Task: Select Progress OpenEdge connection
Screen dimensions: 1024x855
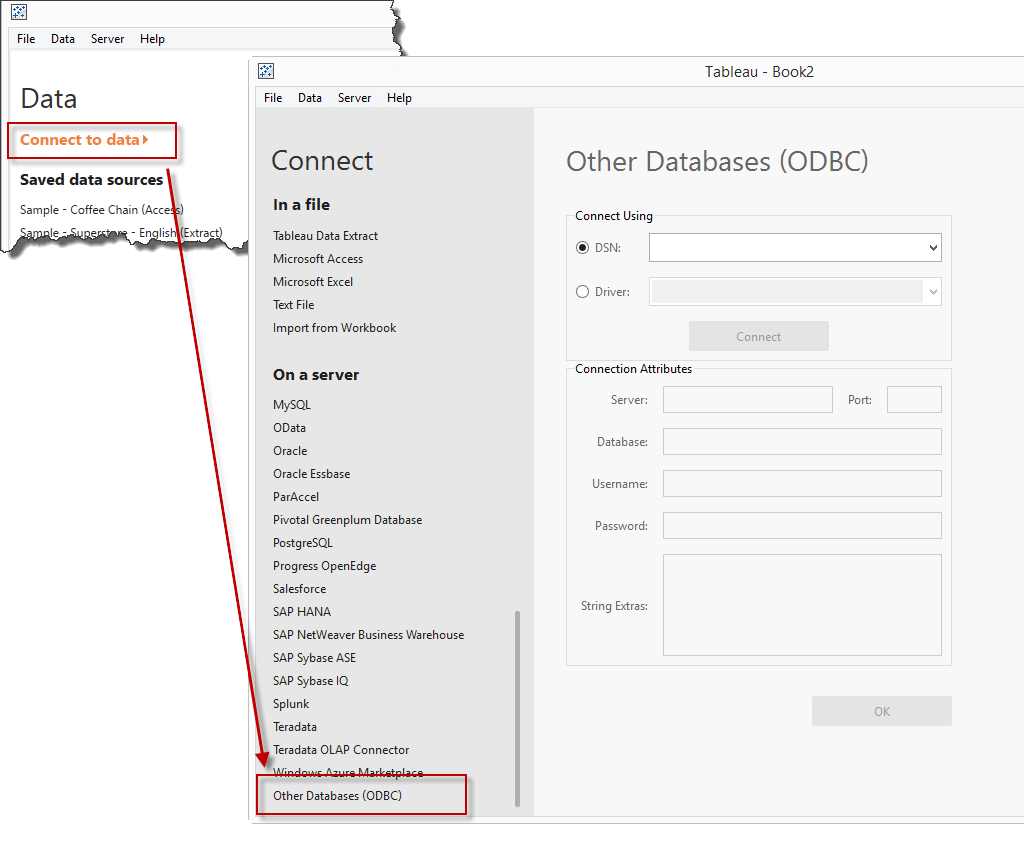Action: pos(325,566)
